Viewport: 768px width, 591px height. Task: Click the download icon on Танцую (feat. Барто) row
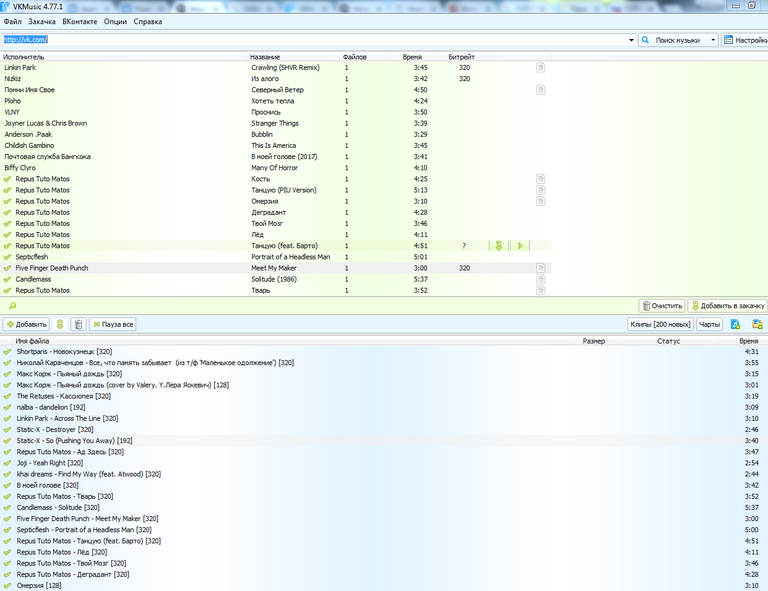tap(499, 246)
